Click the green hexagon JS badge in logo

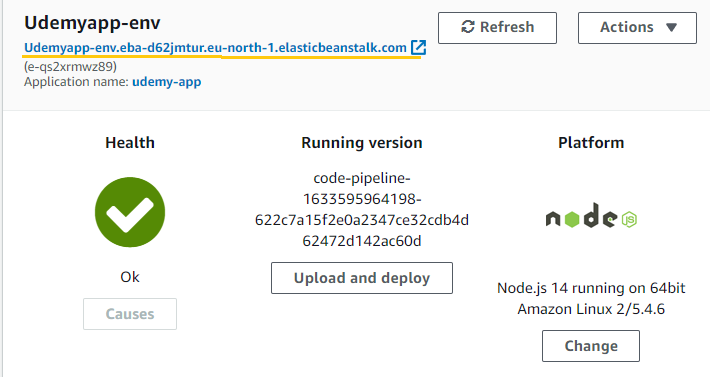pyautogui.click(x=629, y=220)
